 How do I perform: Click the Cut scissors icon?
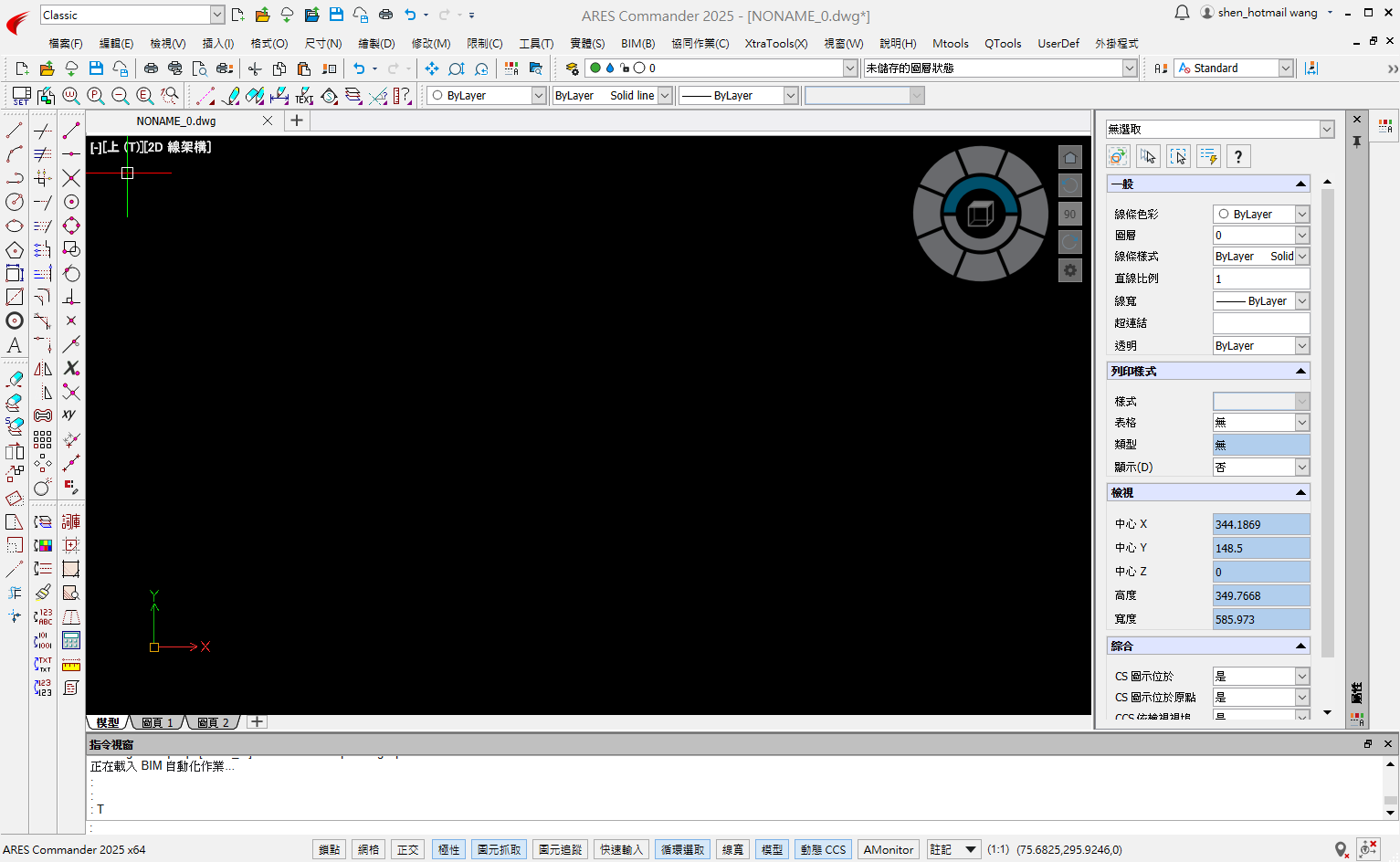255,68
